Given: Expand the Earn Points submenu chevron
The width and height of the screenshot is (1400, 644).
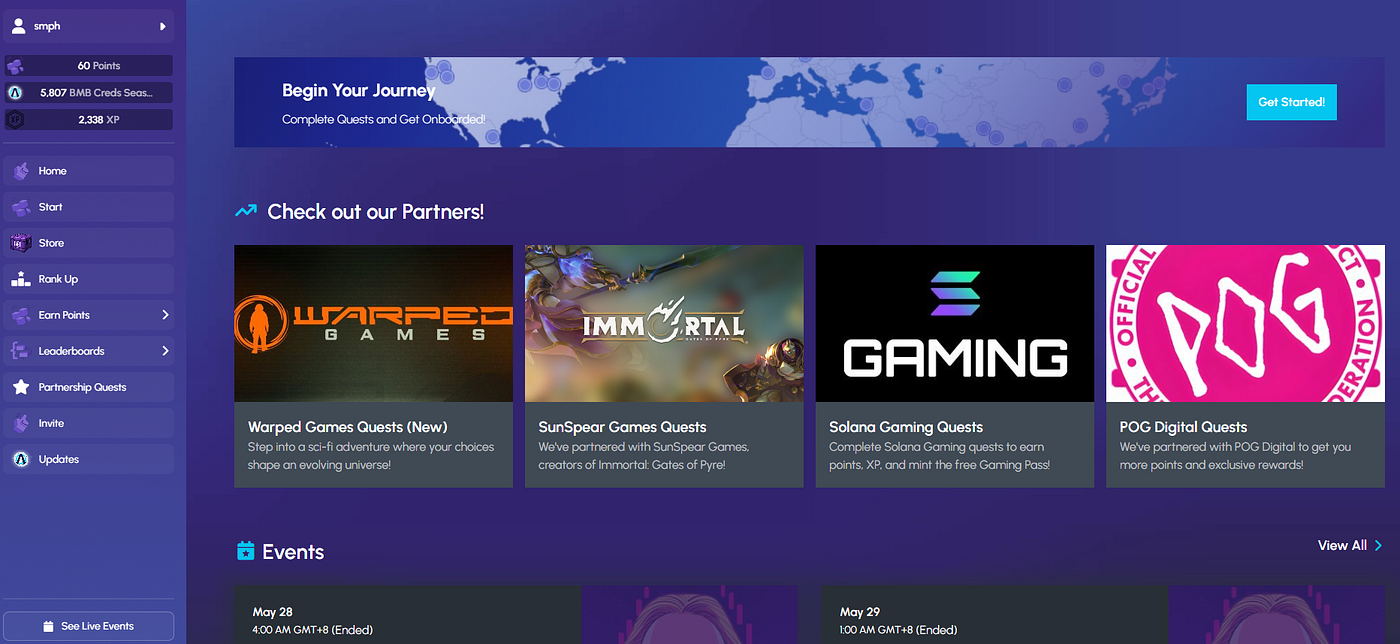Looking at the screenshot, I should (x=165, y=315).
